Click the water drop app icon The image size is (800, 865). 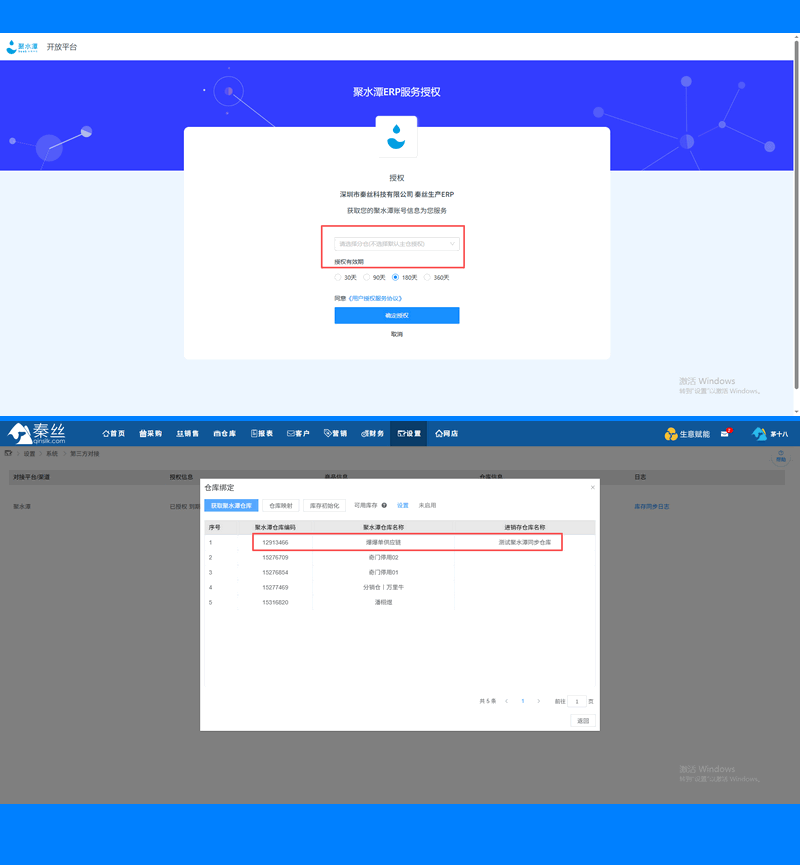pyautogui.click(x=396, y=136)
